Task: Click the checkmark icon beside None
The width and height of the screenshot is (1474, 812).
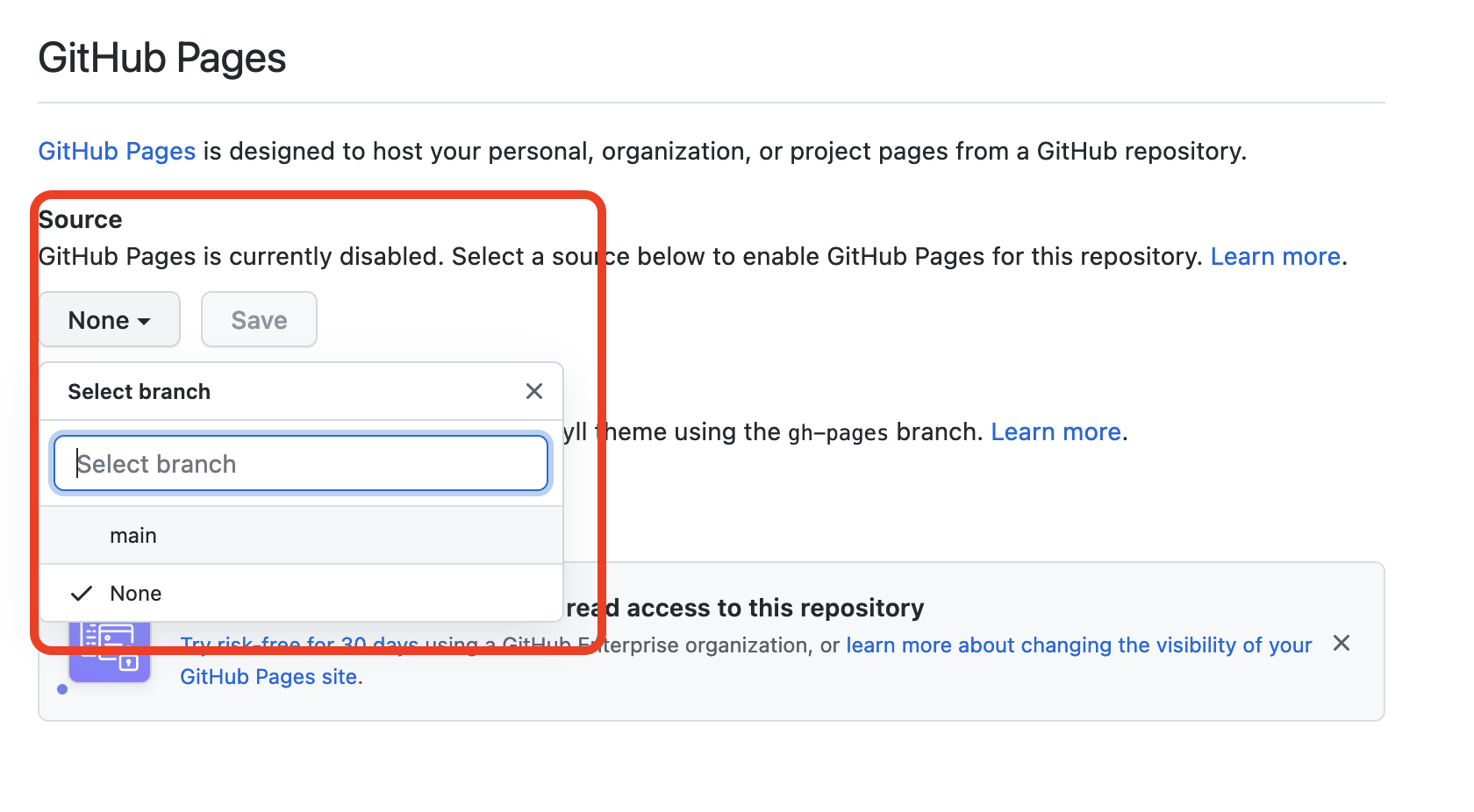Action: point(82,594)
